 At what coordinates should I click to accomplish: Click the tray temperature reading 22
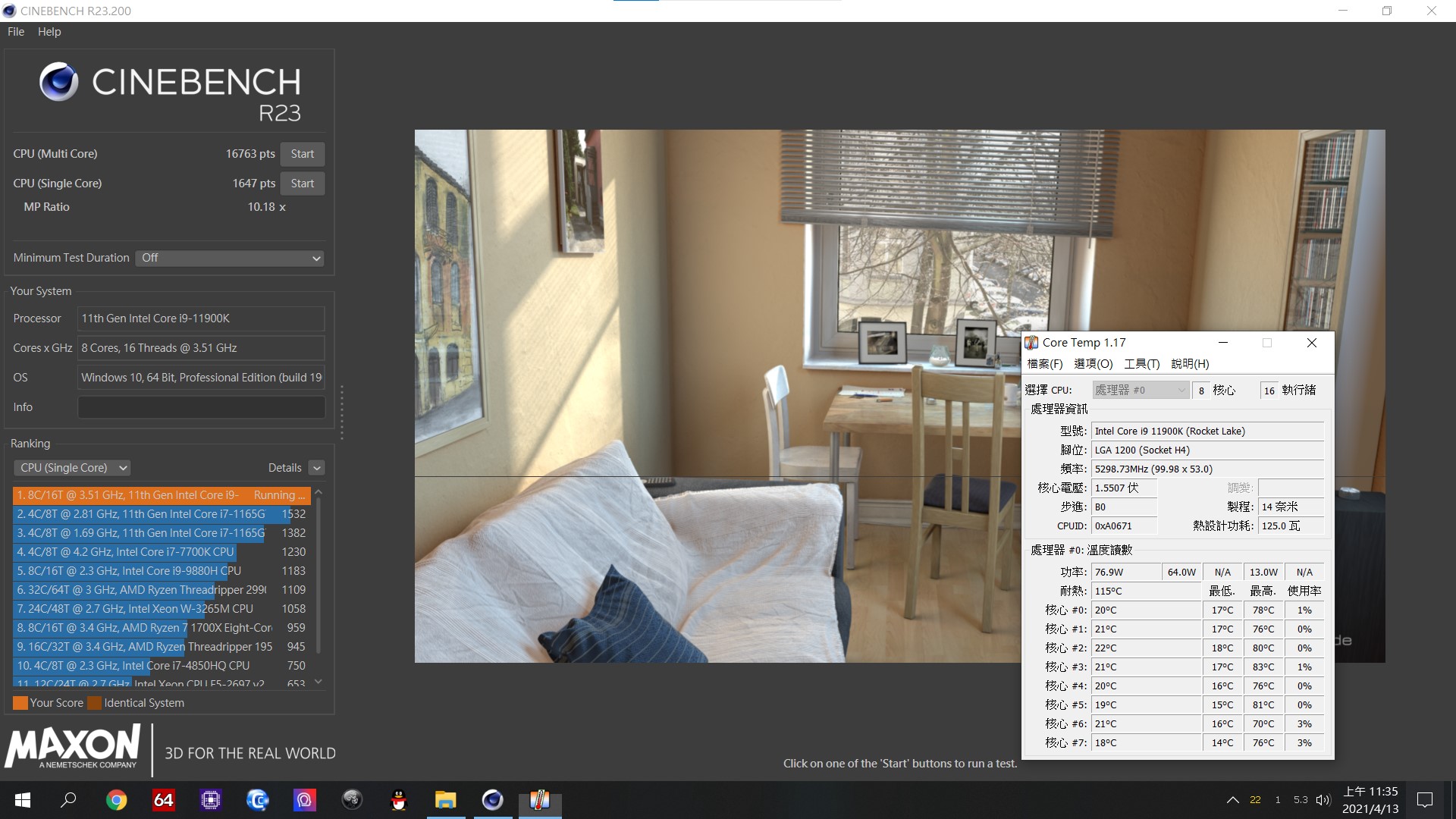[x=1256, y=800]
